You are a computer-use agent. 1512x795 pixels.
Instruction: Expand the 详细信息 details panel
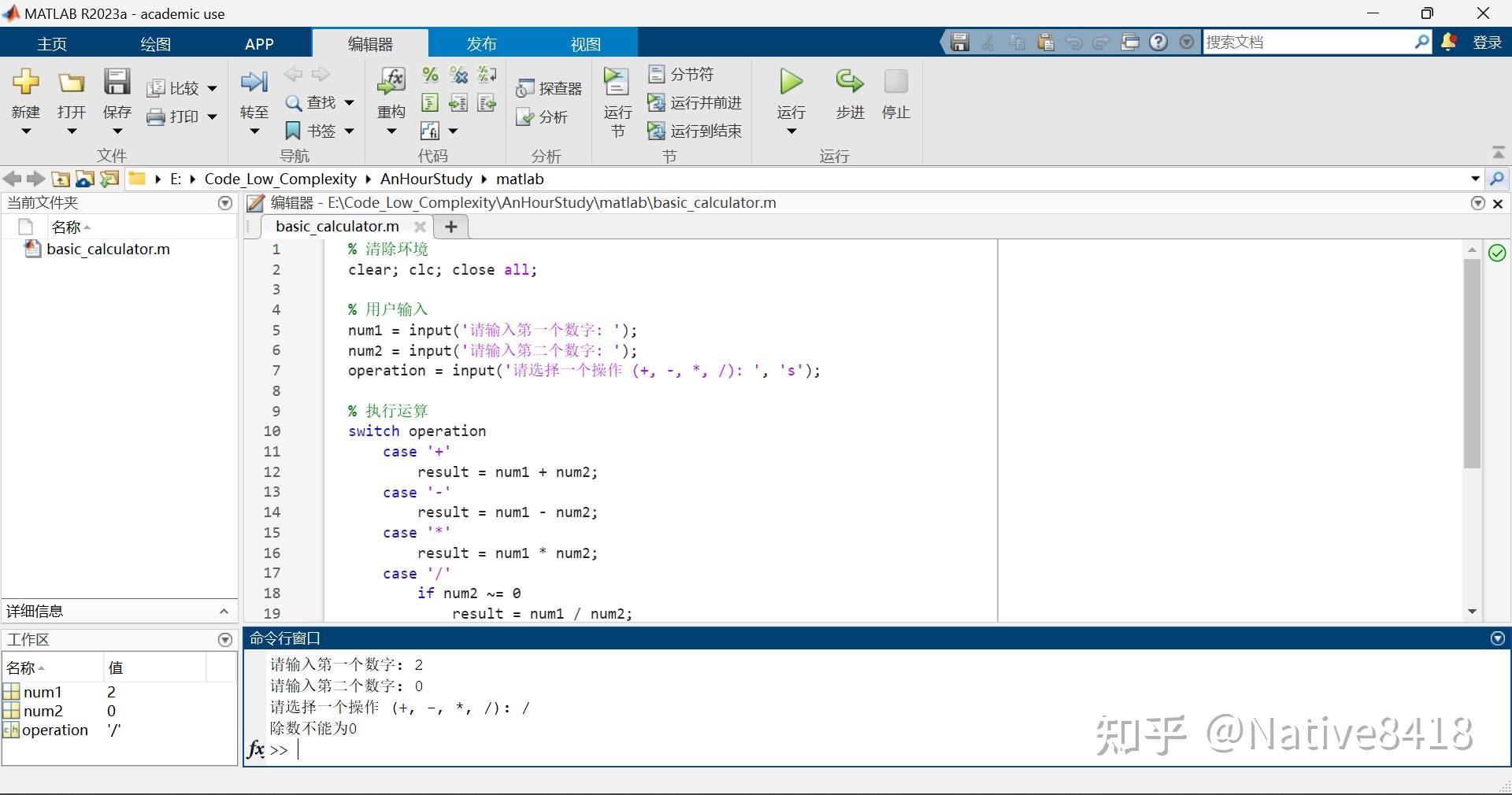224,612
